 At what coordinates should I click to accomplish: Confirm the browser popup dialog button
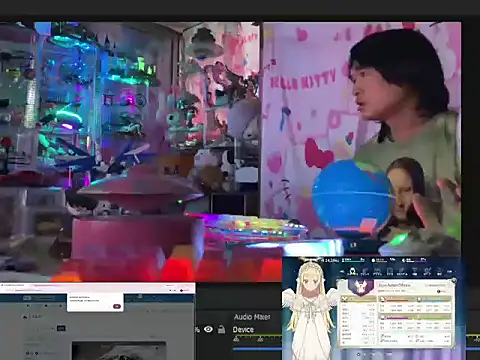117,306
